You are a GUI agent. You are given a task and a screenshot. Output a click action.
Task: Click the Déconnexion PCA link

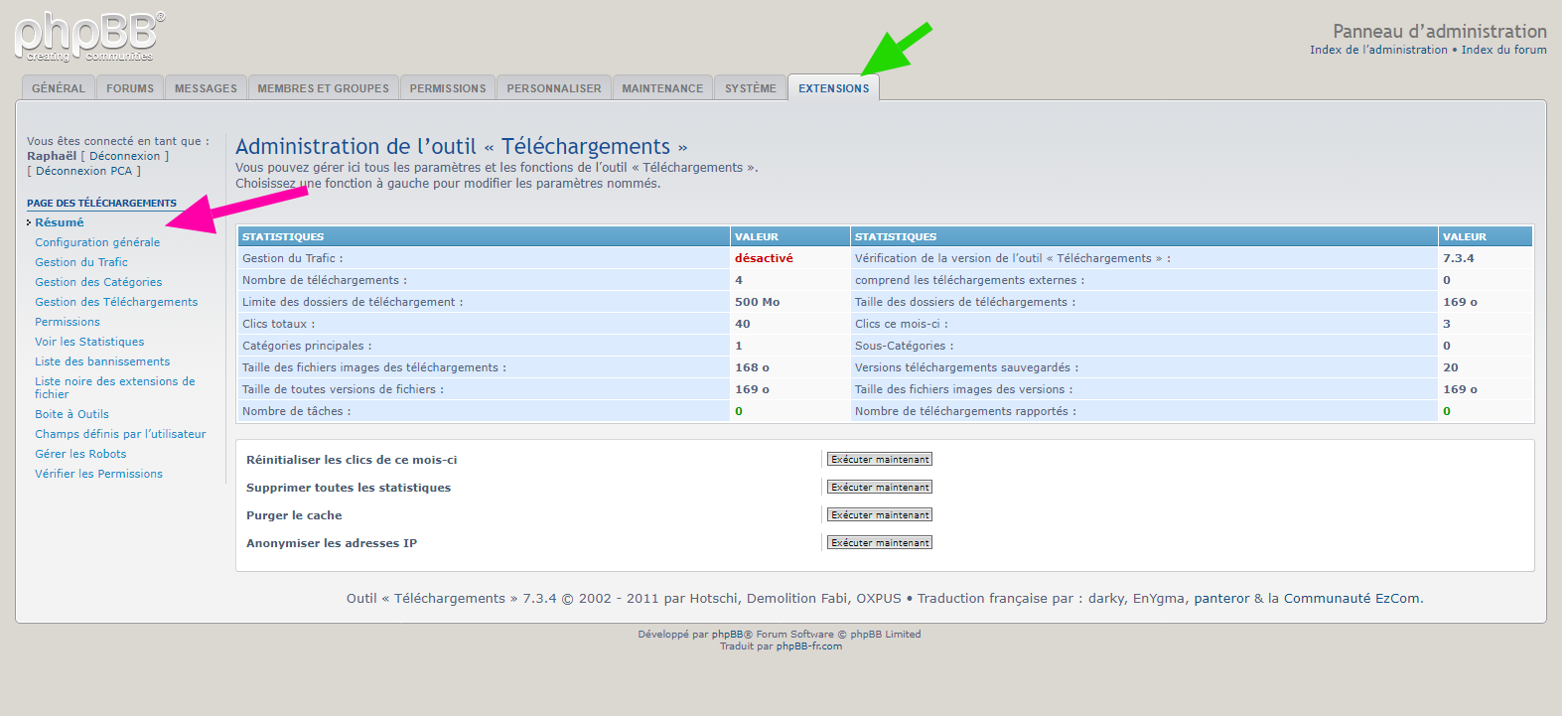point(83,171)
